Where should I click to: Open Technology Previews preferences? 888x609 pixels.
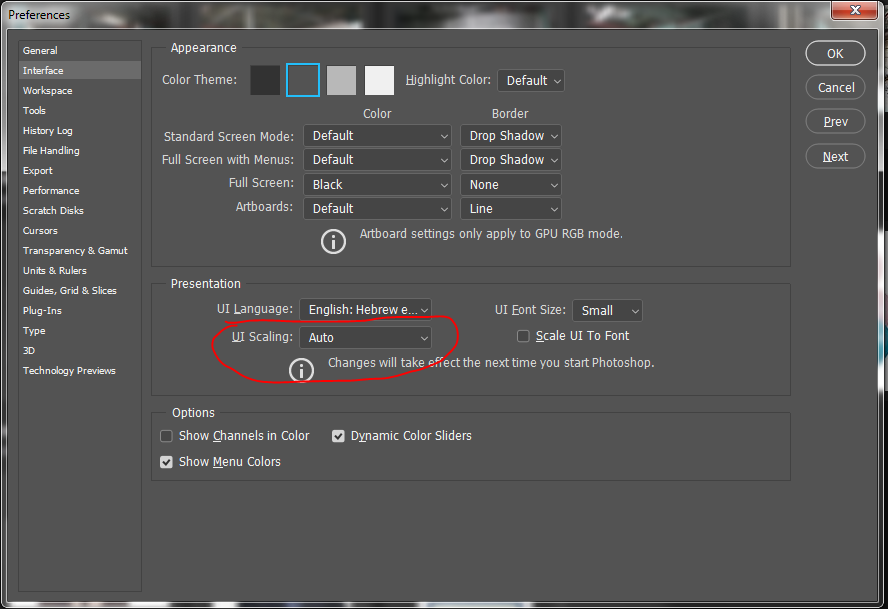click(79, 370)
